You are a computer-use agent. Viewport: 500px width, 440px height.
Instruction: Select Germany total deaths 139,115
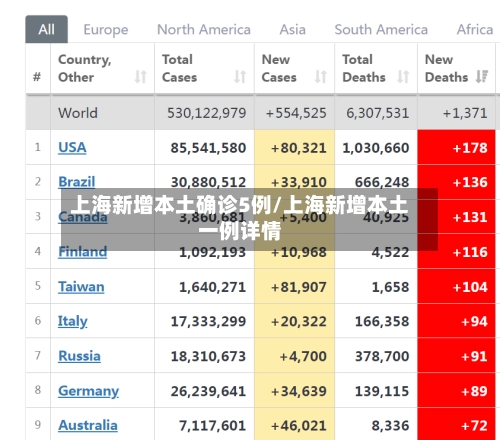(x=382, y=391)
